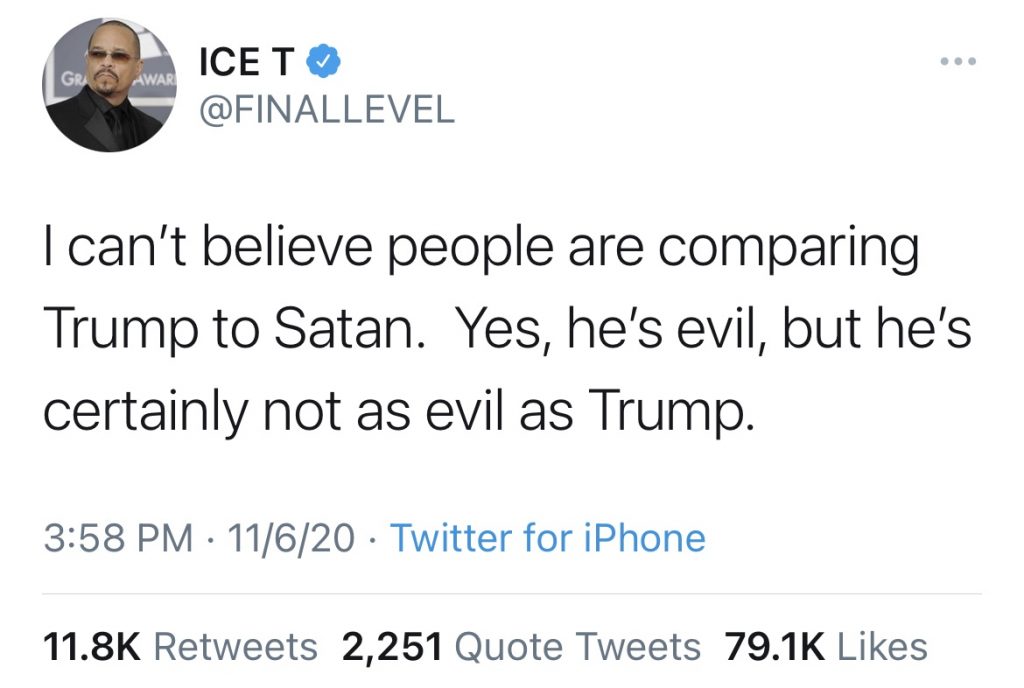This screenshot has width=1024, height=688.
Task: Open the @FINALLEVEL handle link
Action: tap(327, 109)
